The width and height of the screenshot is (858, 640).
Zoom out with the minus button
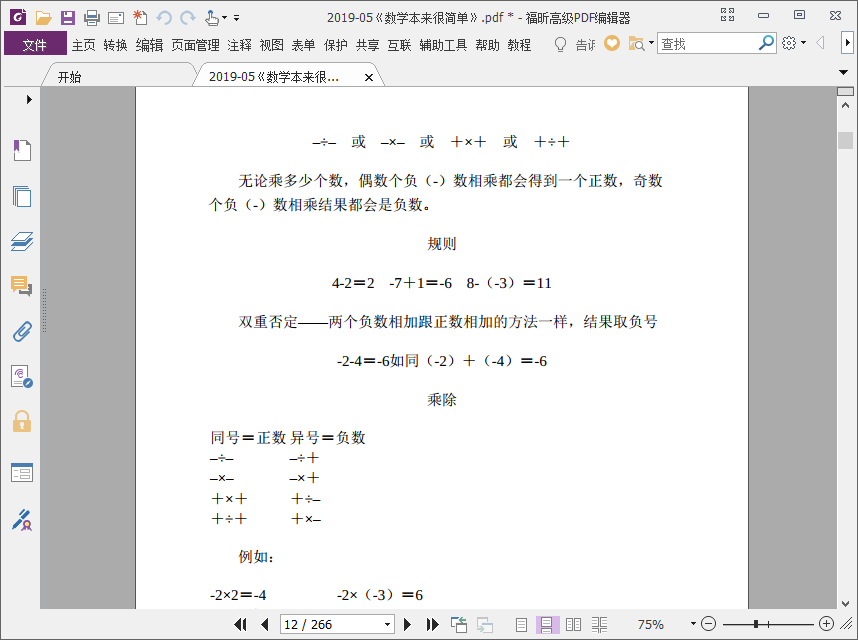(x=708, y=624)
